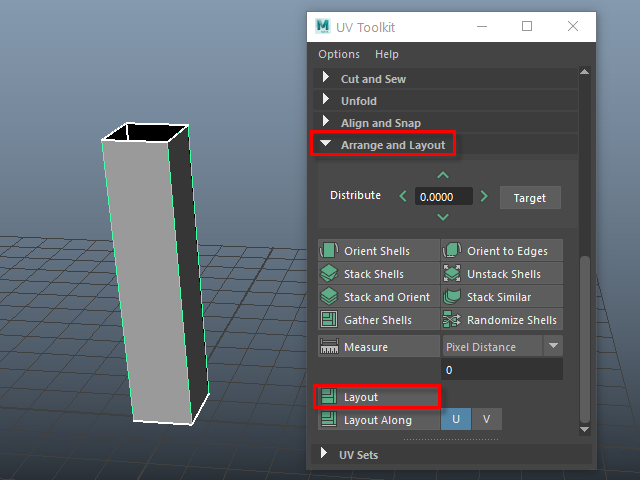Click the Orient to Edges icon
The width and height of the screenshot is (640, 480).
click(452, 251)
